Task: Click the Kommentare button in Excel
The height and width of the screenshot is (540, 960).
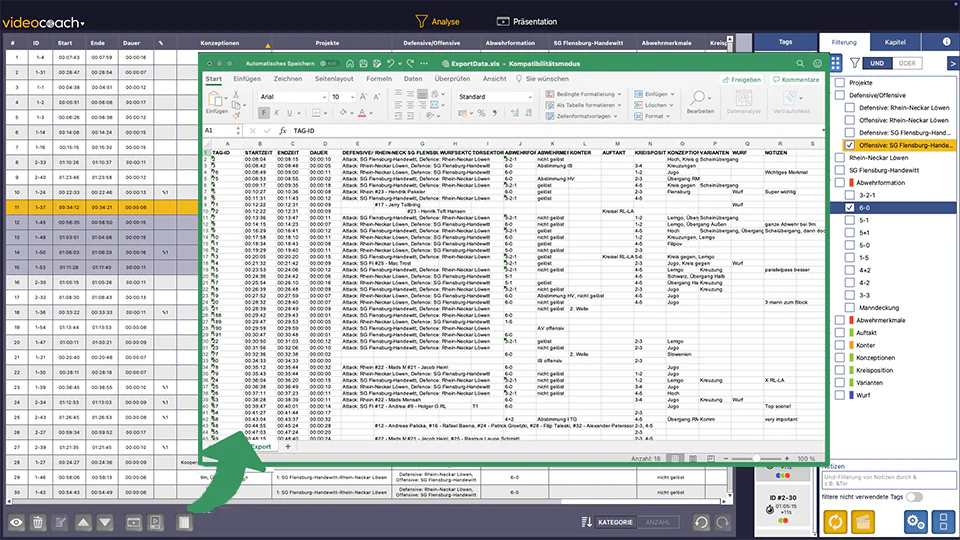Action: [x=796, y=80]
